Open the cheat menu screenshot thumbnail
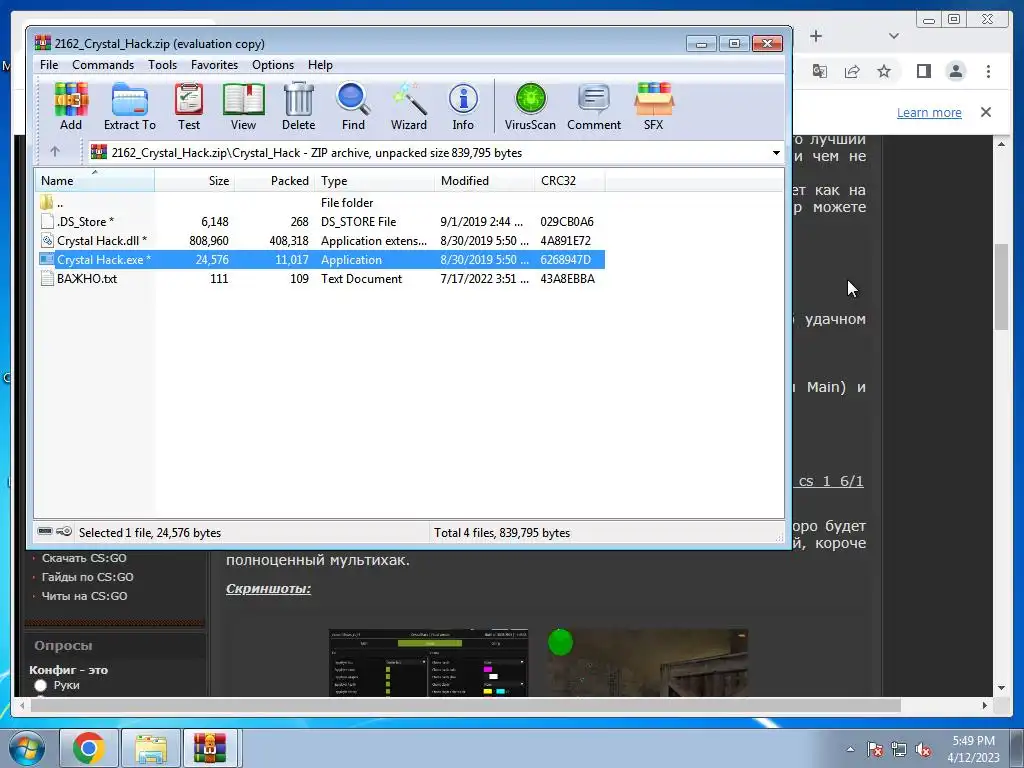Image resolution: width=1024 pixels, height=768 pixels. [428, 662]
